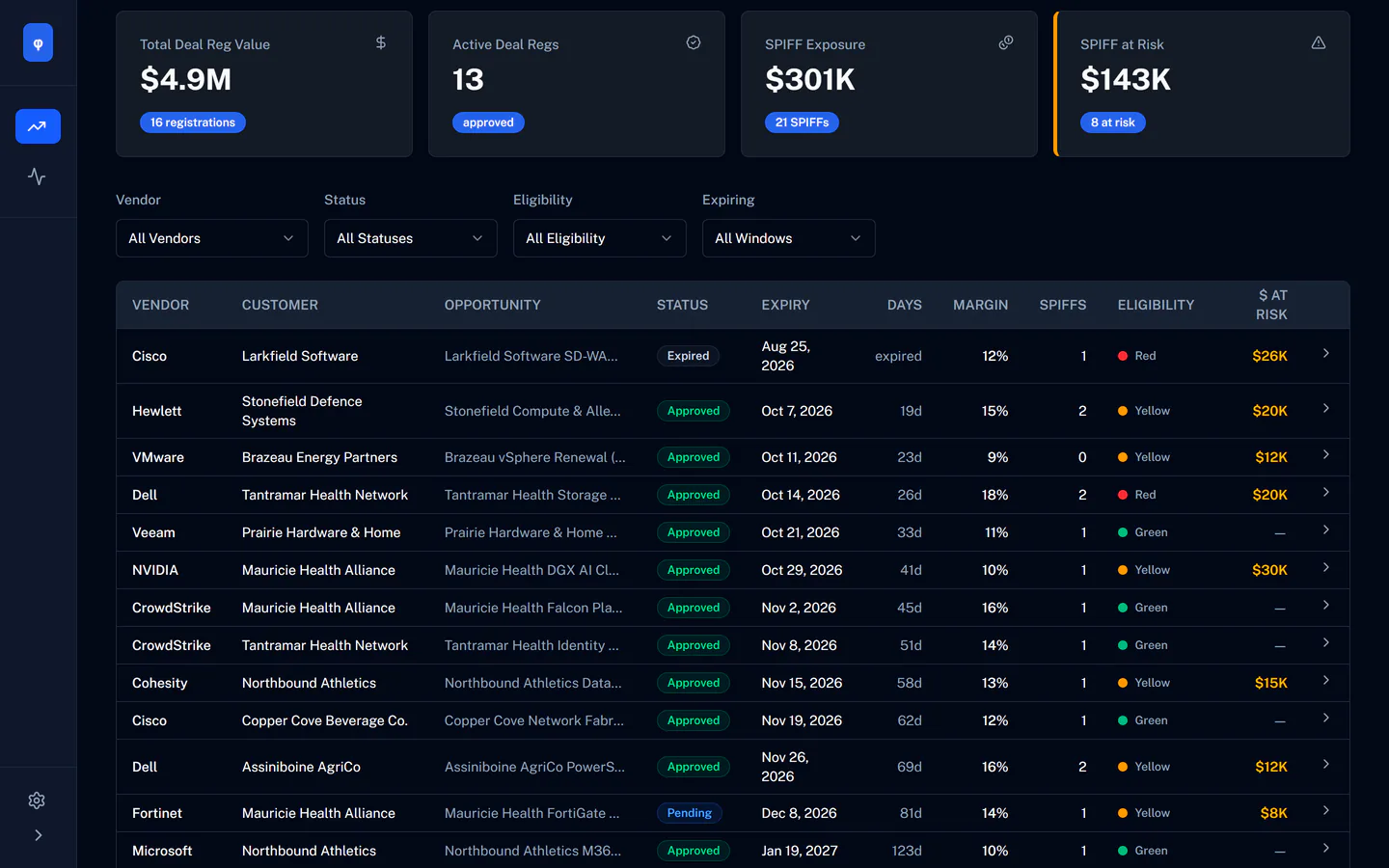Image resolution: width=1389 pixels, height=868 pixels.
Task: Click customer Prairie Hardware & Home
Action: coord(321,532)
